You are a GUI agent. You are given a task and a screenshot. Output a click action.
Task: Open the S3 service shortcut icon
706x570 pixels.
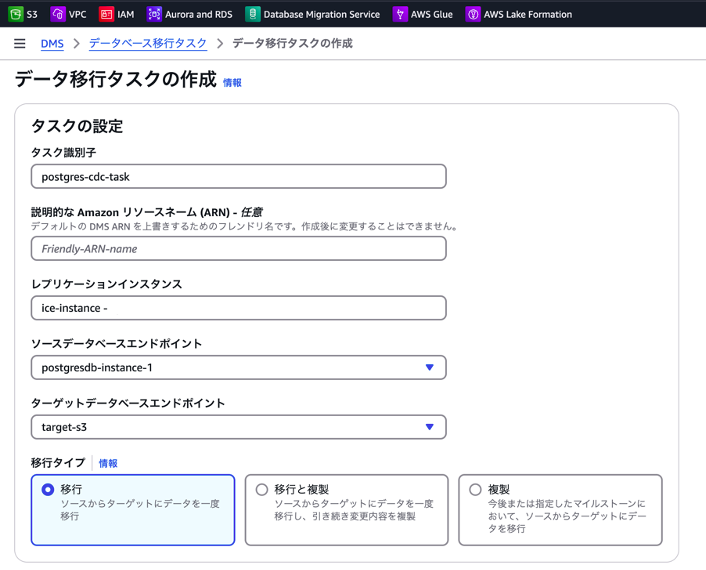(15, 14)
